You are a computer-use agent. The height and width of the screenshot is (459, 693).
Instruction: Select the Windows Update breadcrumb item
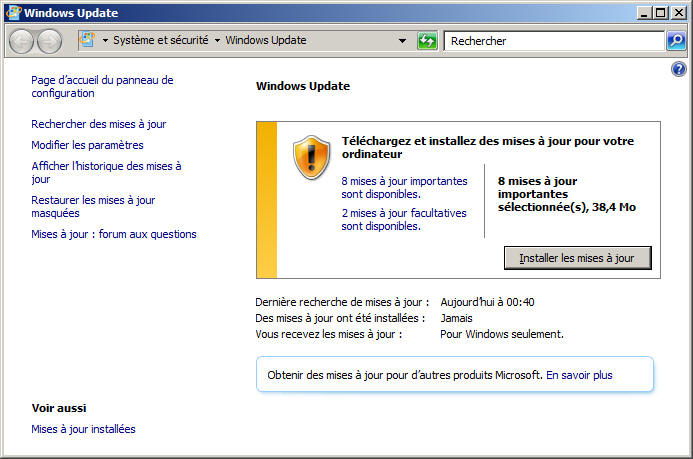[x=266, y=40]
